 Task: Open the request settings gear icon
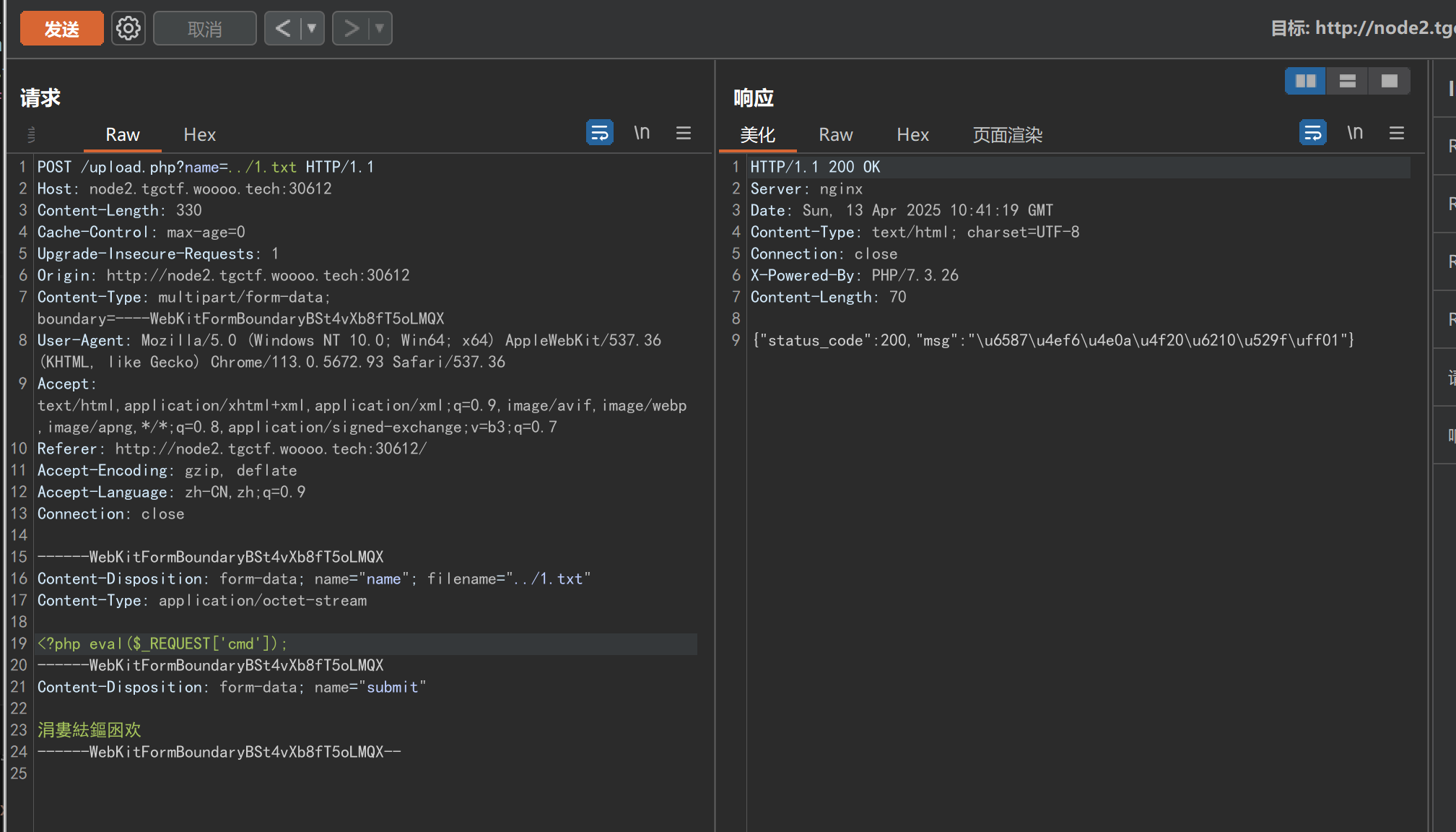pyautogui.click(x=128, y=29)
